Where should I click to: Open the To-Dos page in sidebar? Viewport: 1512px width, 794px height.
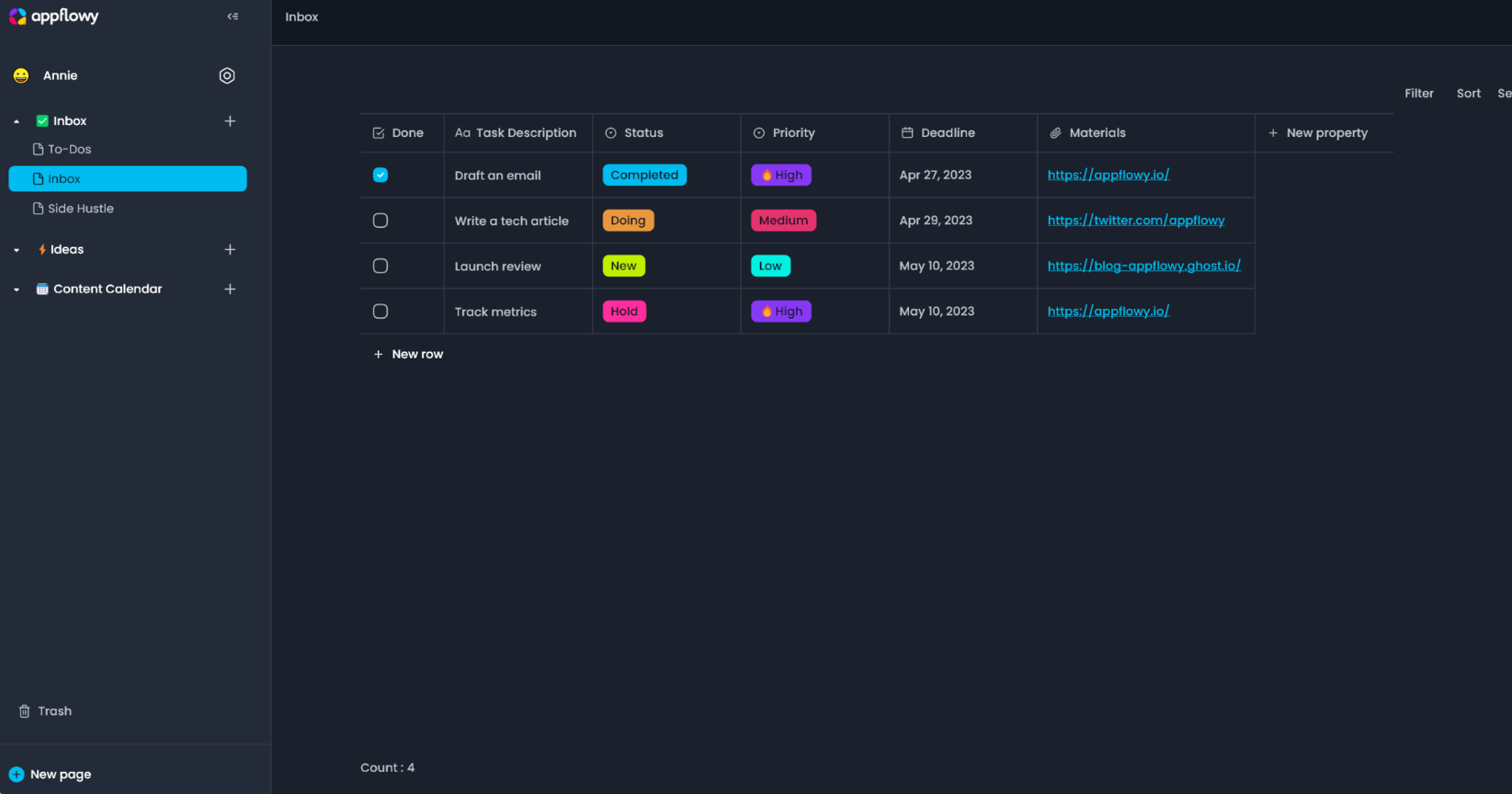pyautogui.click(x=69, y=150)
